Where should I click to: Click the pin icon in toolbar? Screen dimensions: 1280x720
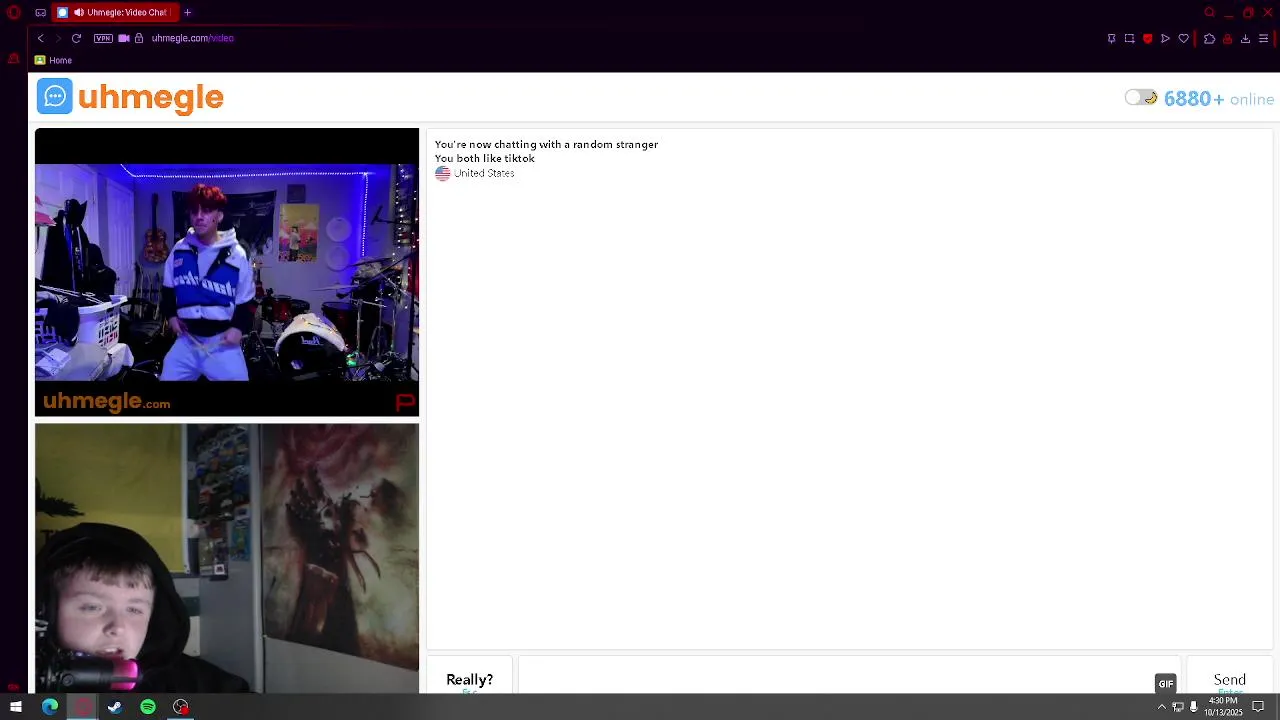point(1111,39)
